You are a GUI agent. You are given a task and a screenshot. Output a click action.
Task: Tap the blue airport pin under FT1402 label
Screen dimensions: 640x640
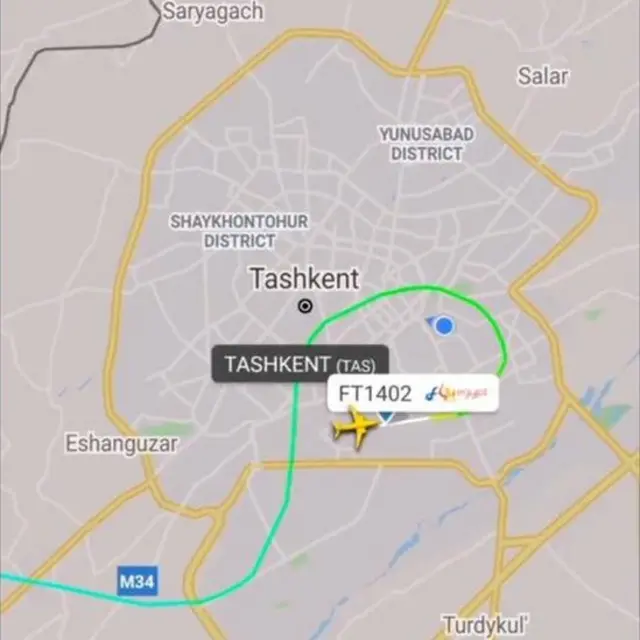[386, 416]
